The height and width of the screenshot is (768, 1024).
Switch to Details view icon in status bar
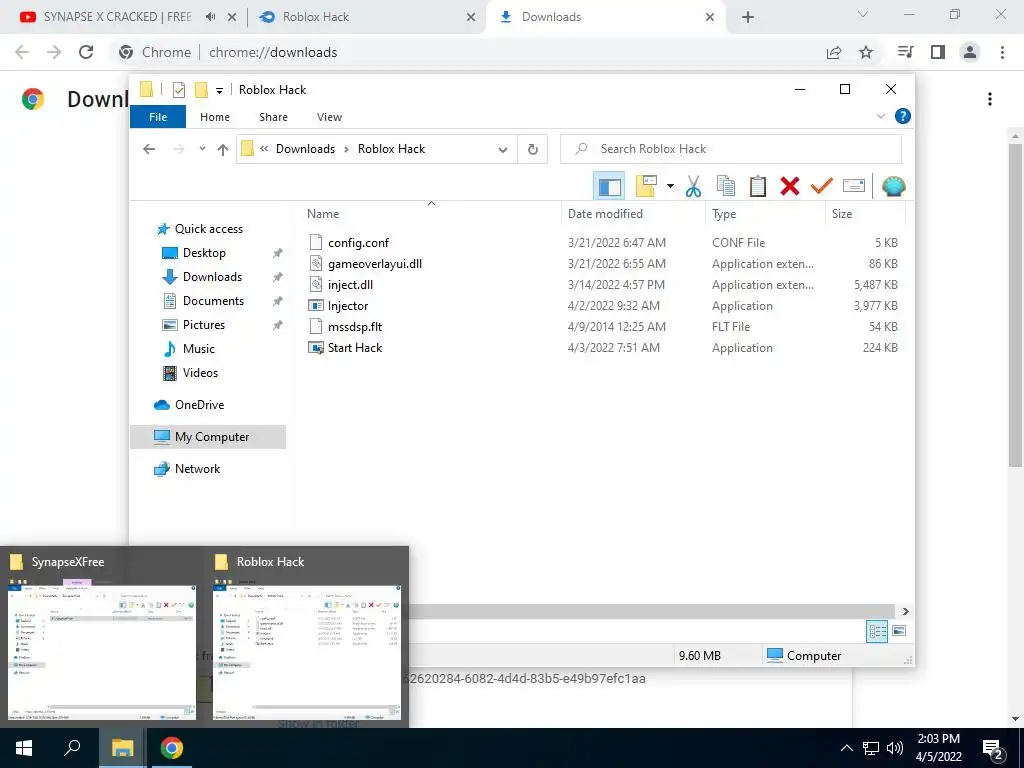pyautogui.click(x=877, y=631)
